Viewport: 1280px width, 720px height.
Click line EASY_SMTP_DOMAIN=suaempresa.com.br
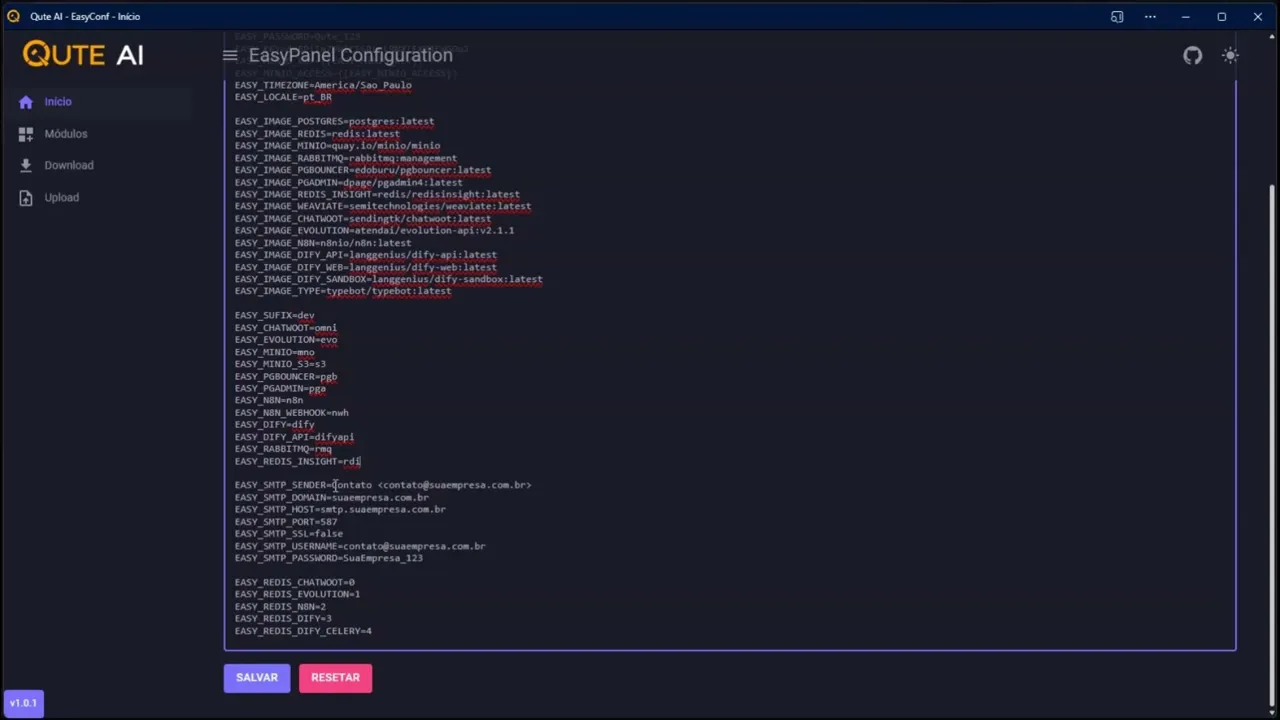point(332,497)
